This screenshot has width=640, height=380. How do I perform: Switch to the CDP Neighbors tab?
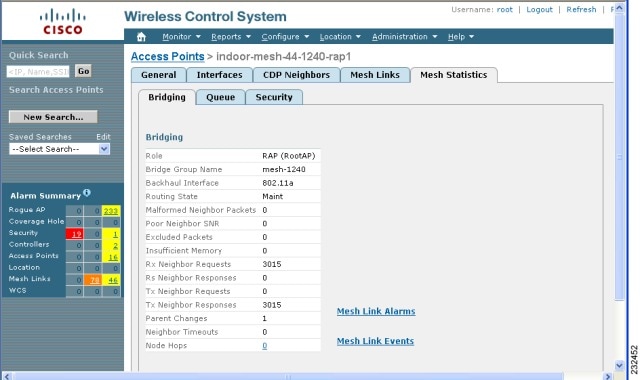[296, 75]
